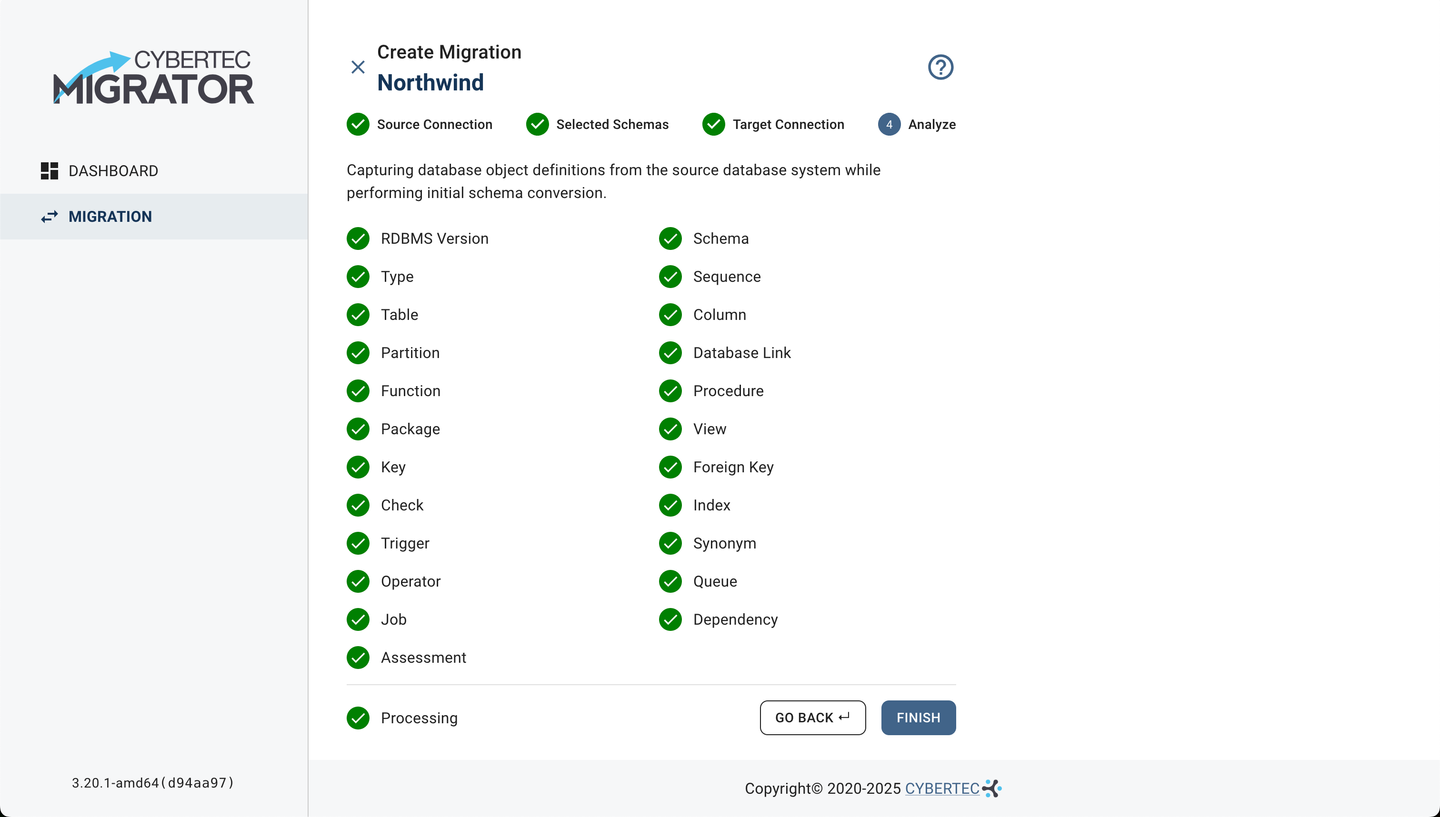Select the Migration menu item
This screenshot has width=1440, height=817.
(110, 217)
